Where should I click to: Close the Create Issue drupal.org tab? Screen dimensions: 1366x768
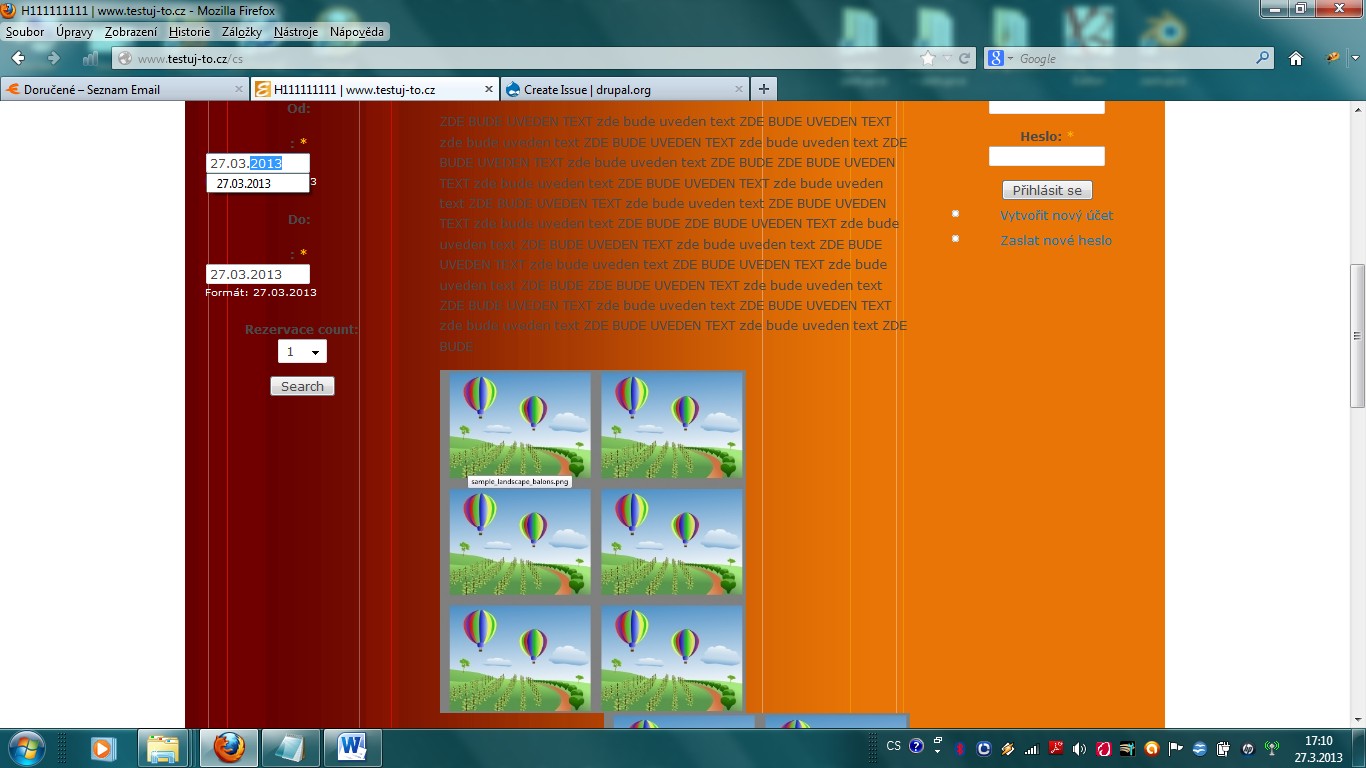pos(737,89)
